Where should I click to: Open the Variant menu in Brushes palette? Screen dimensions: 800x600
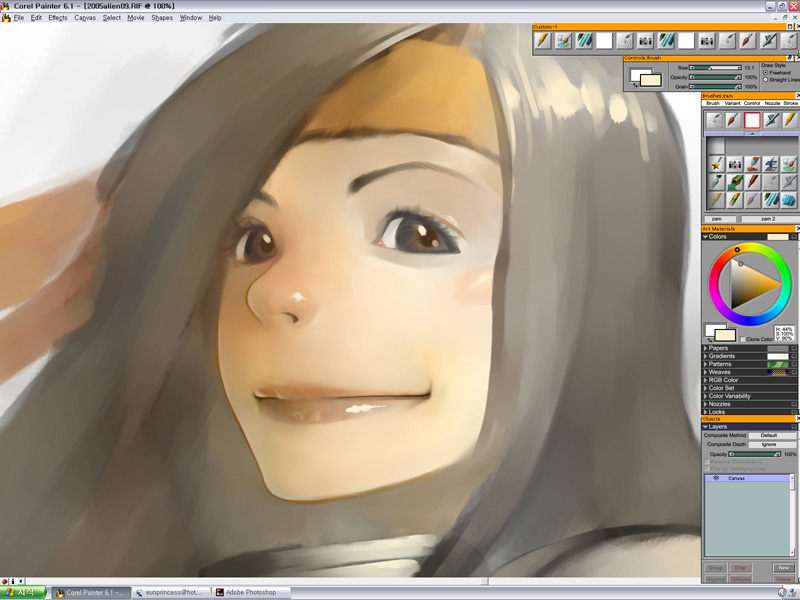733,103
